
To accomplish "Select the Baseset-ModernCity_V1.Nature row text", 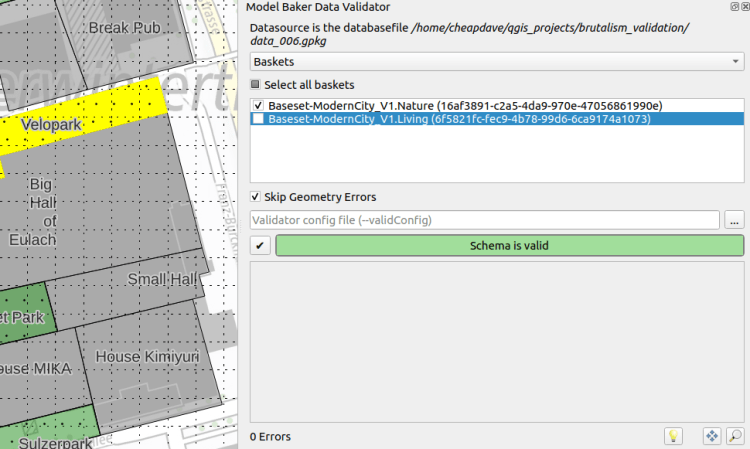I will pos(465,106).
